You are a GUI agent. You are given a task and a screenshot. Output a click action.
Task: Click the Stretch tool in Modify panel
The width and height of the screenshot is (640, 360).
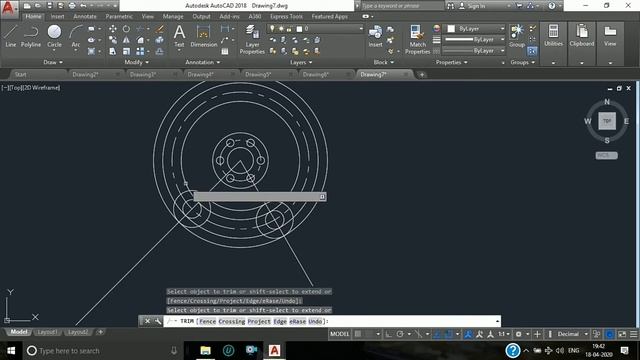113,51
